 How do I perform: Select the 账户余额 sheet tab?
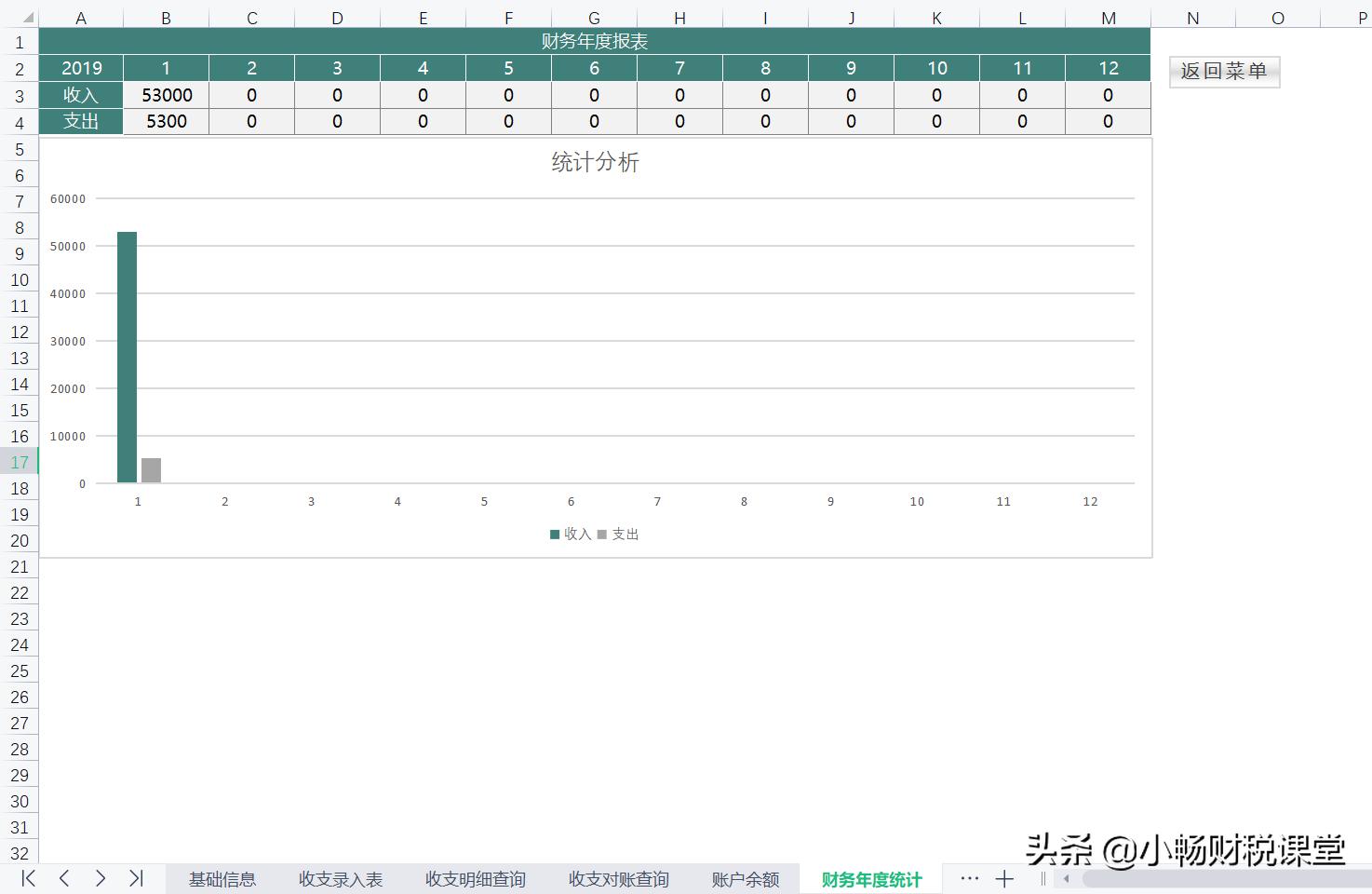tap(745, 878)
